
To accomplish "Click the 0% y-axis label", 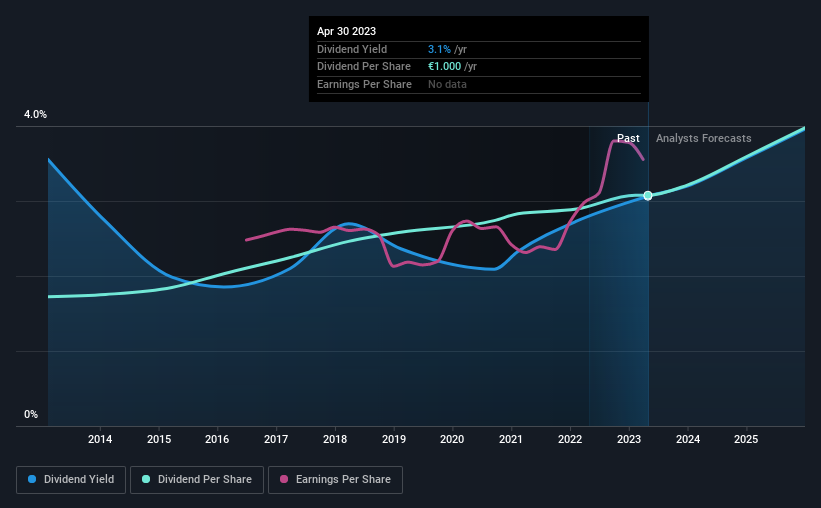I will pyautogui.click(x=31, y=414).
